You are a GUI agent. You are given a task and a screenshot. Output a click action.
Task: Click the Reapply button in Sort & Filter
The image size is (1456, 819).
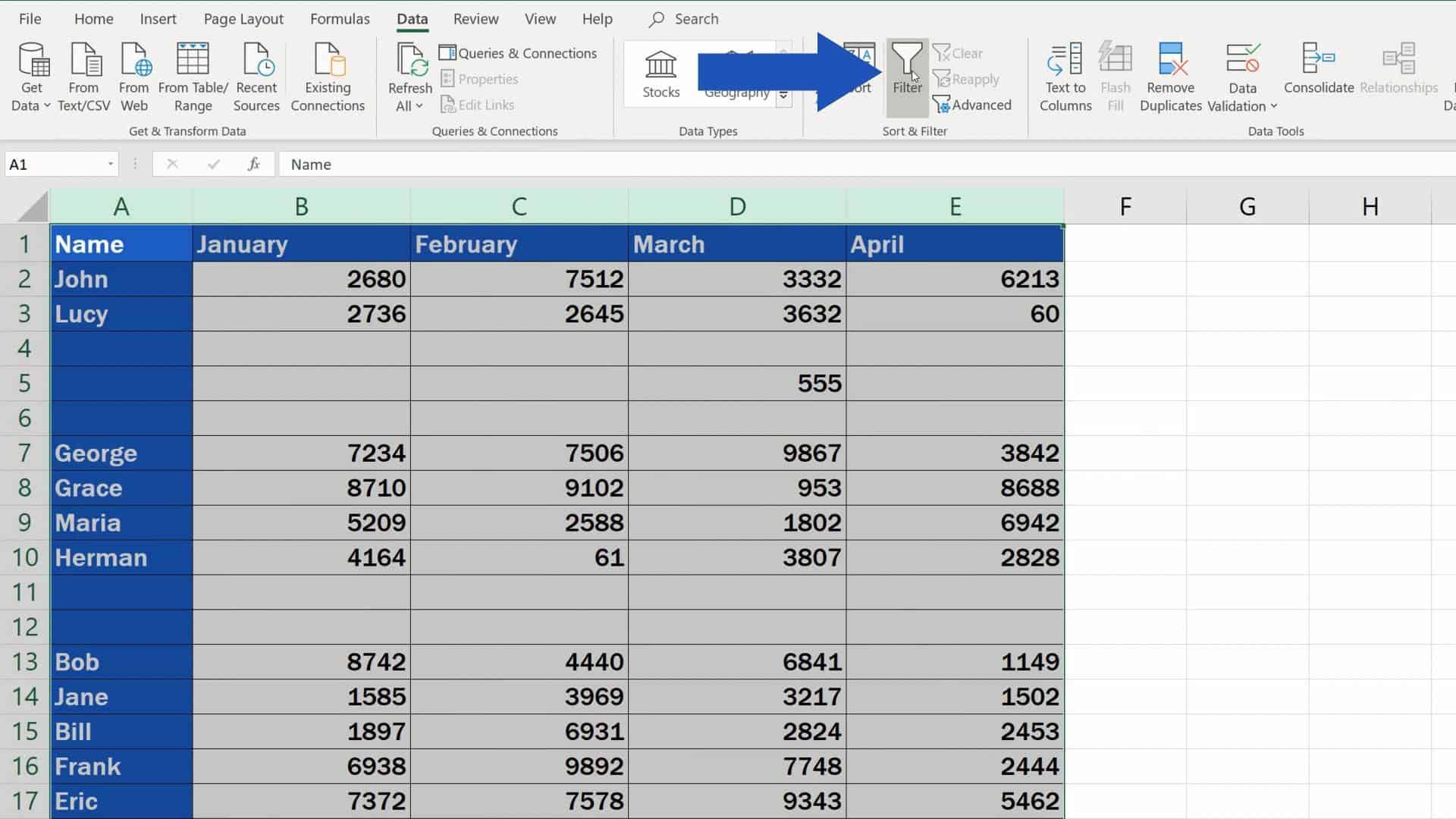point(967,78)
